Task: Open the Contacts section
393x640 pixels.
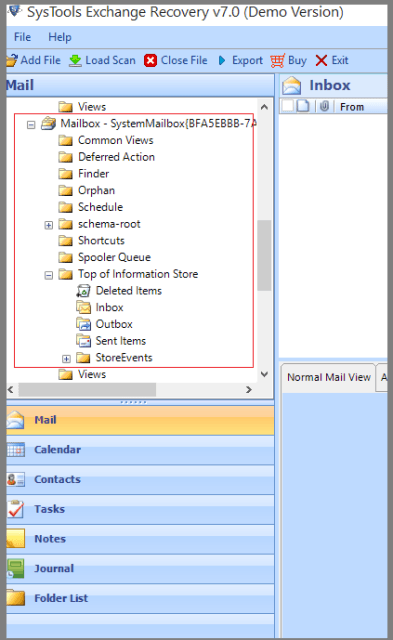Action: [140, 480]
